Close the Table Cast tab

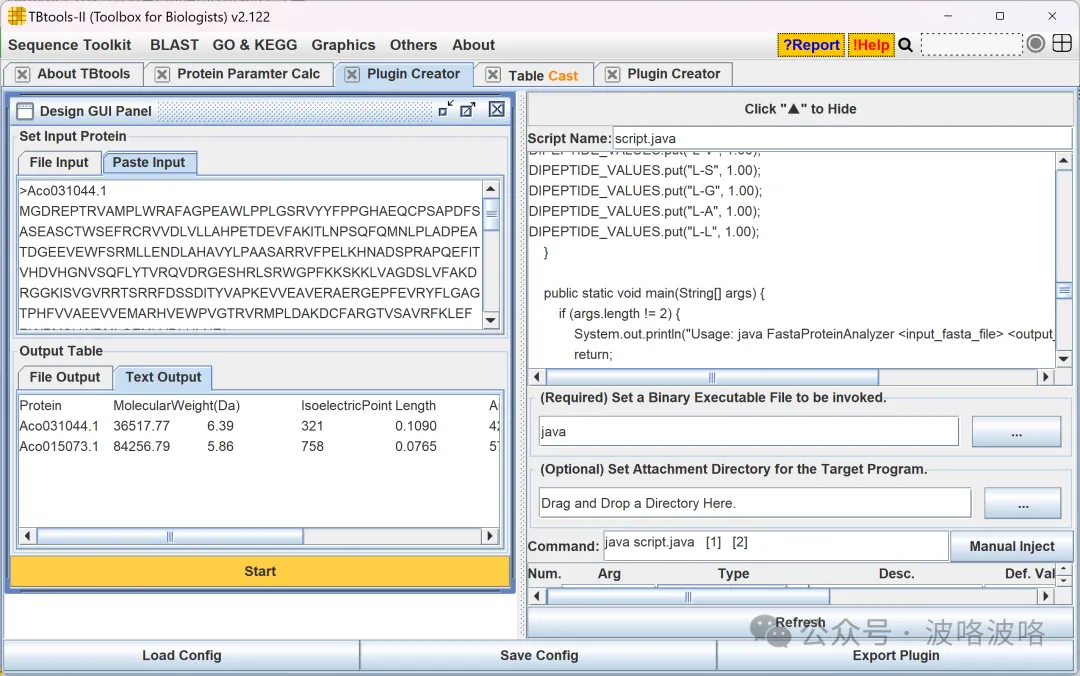[x=493, y=74]
